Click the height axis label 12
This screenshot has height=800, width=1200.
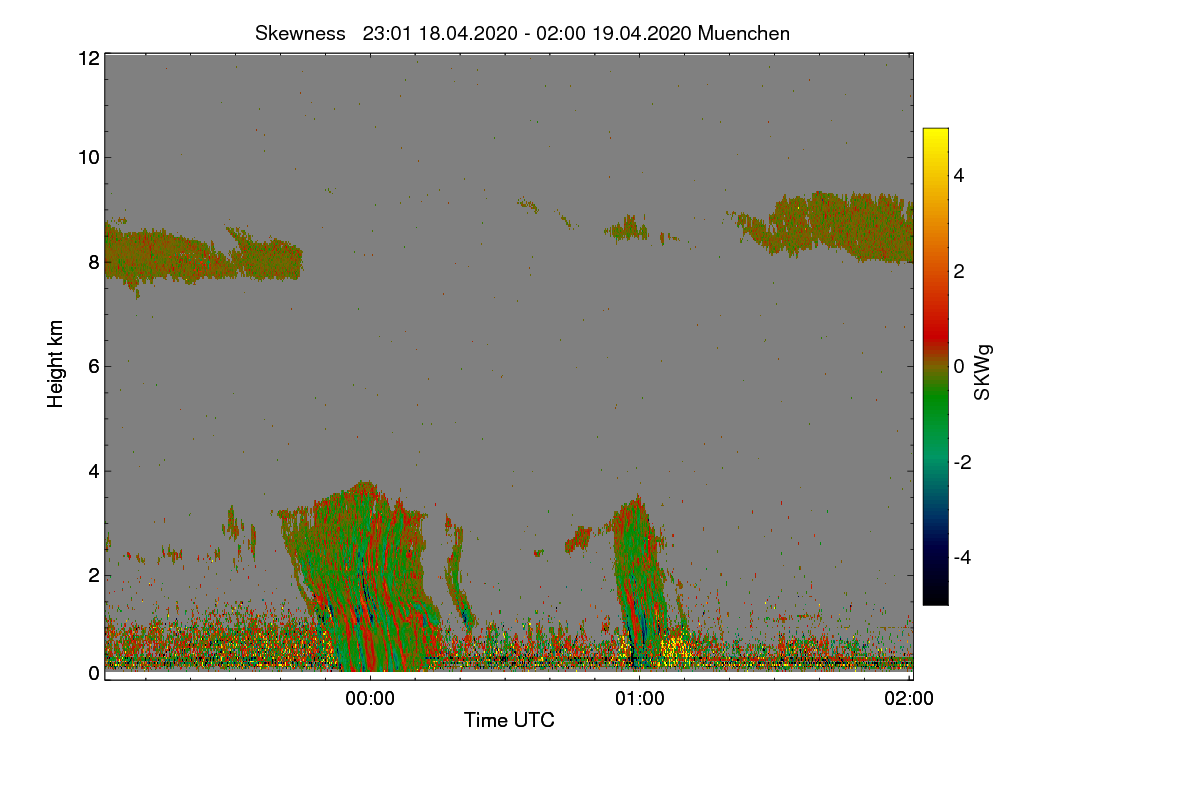coord(87,58)
